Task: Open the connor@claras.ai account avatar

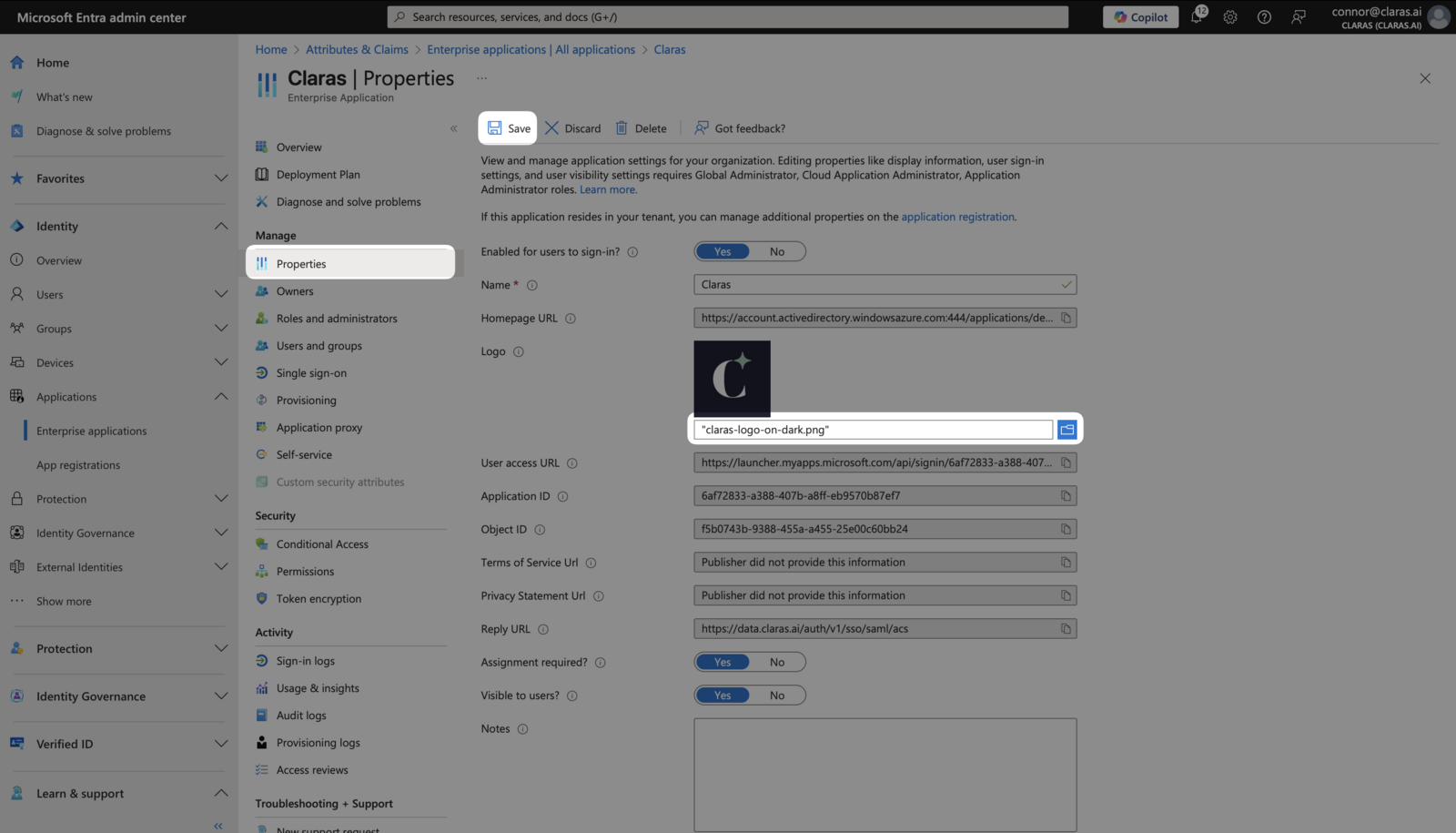Action: click(1439, 17)
